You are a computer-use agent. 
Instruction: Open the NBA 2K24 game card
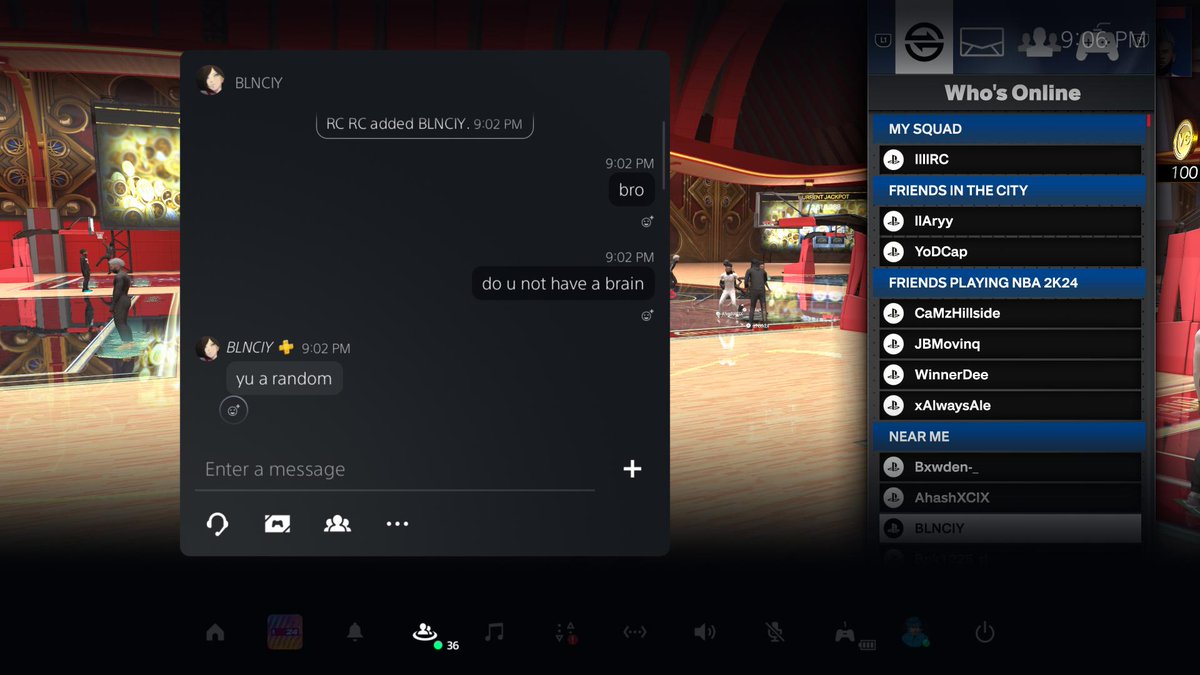pos(284,631)
